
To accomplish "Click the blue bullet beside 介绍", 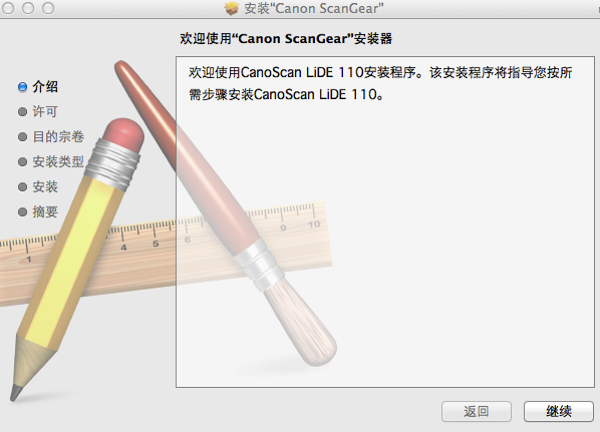I will pos(23,87).
